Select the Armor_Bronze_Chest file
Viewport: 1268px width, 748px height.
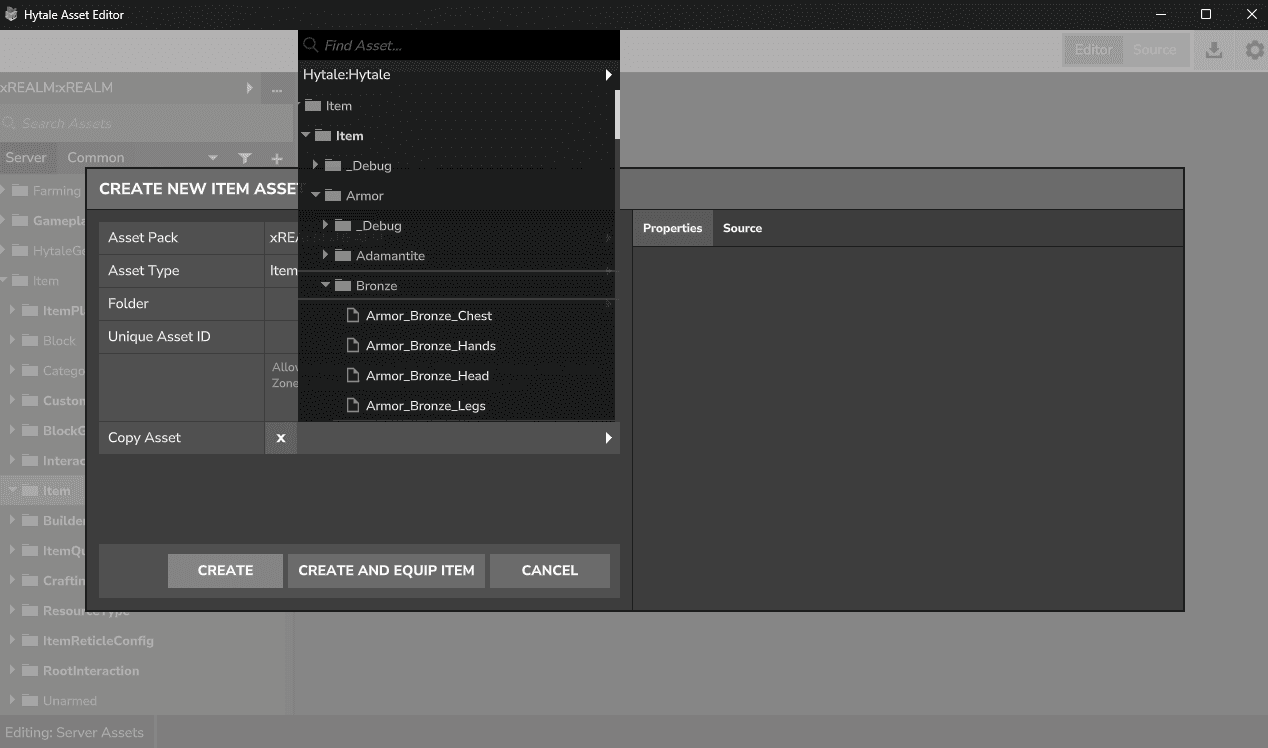(428, 316)
